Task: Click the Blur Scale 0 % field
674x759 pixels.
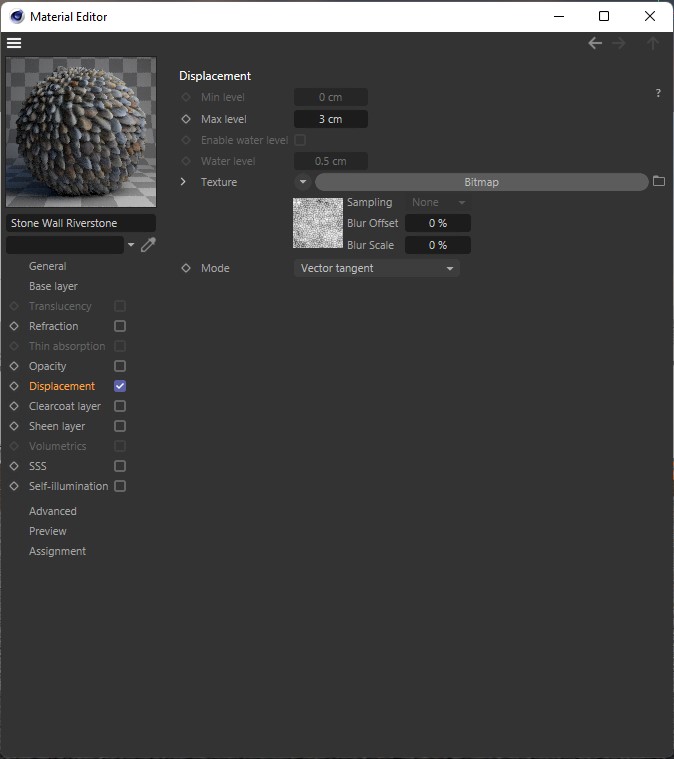Action: (438, 245)
